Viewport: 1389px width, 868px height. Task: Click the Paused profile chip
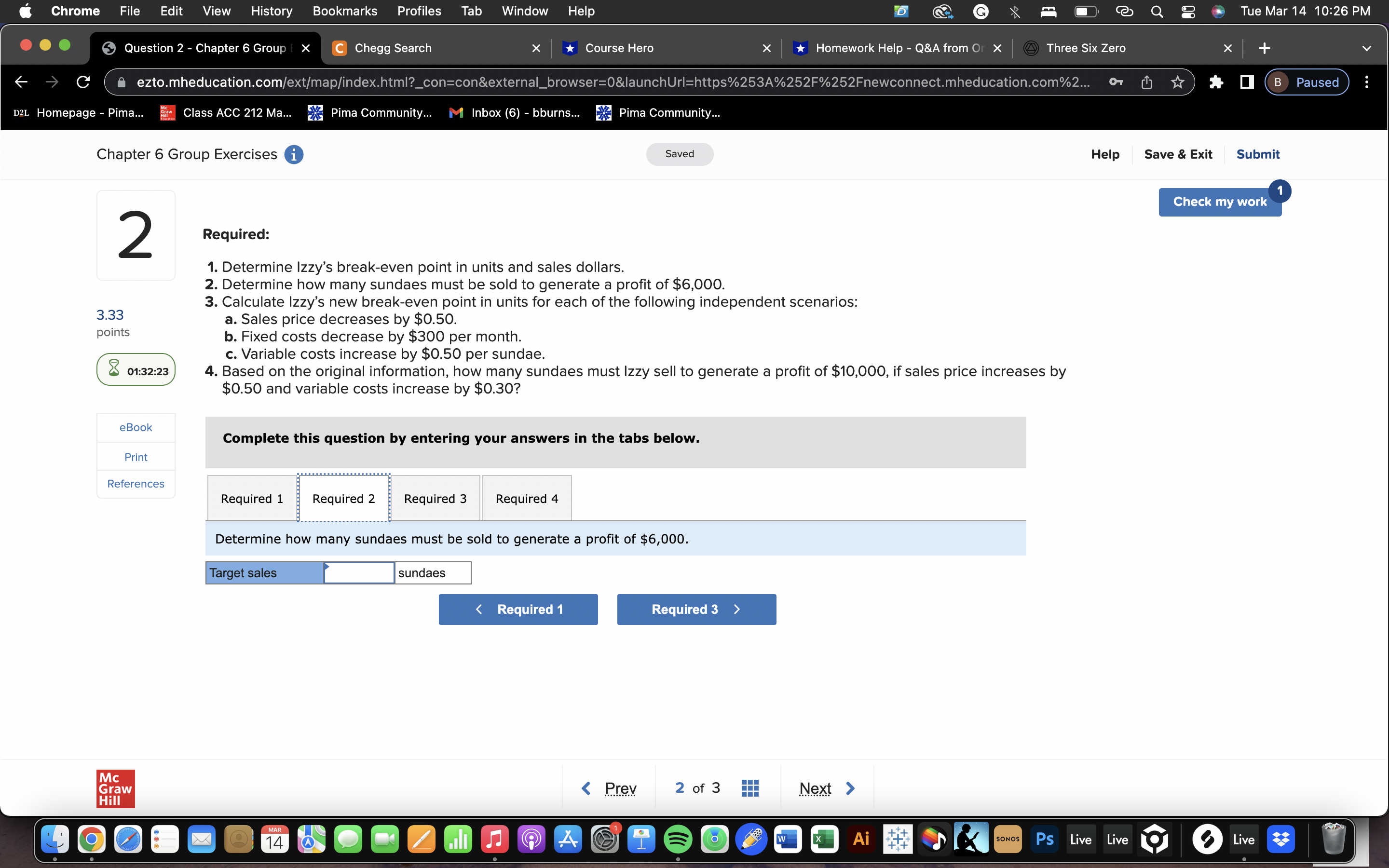click(1307, 82)
